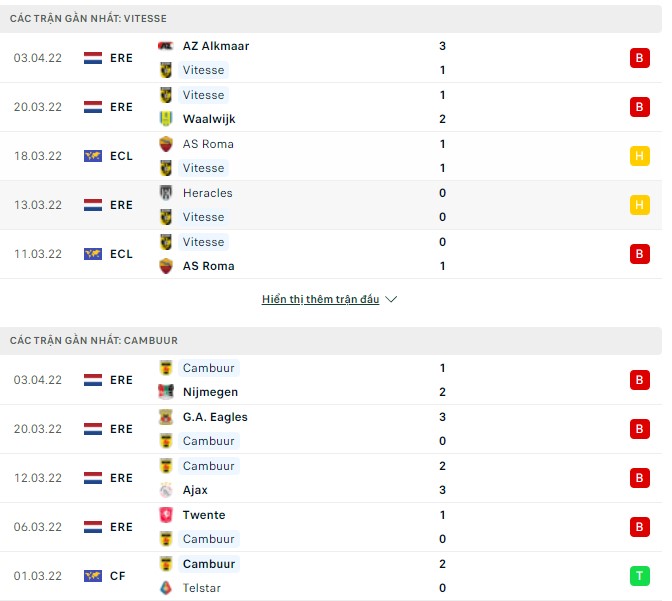This screenshot has width=672, height=601.
Task: Click the G.A. Eagles crest icon
Action: (x=166, y=417)
